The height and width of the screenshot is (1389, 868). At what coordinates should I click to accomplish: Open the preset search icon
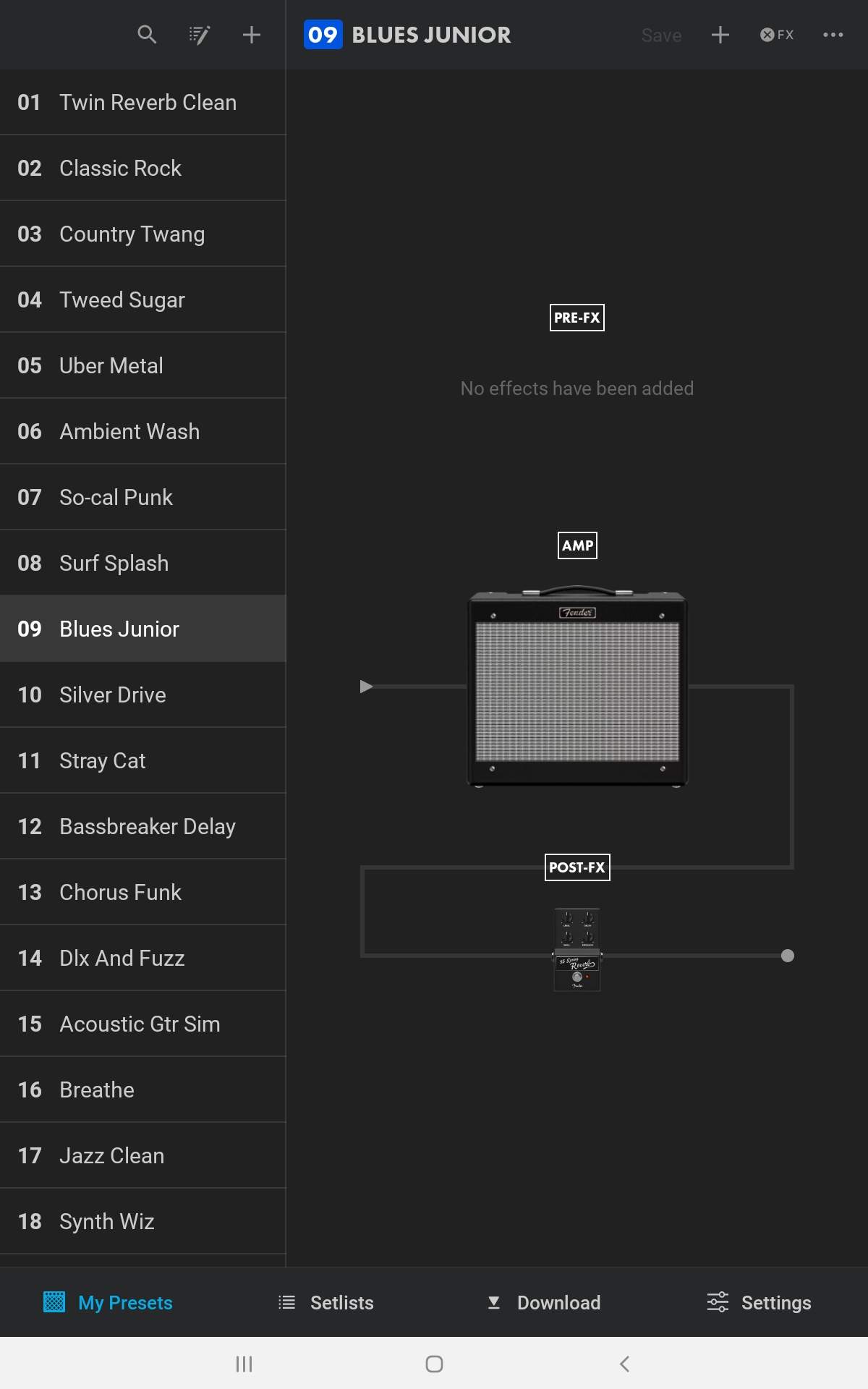(147, 34)
